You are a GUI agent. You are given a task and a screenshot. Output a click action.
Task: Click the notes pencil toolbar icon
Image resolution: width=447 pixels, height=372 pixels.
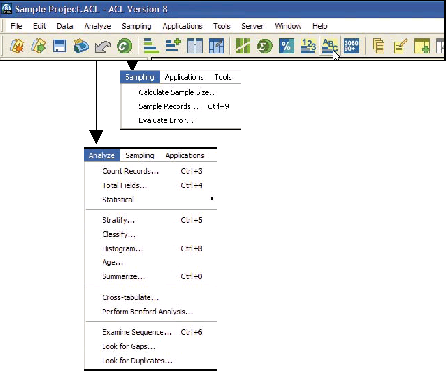pos(400,46)
